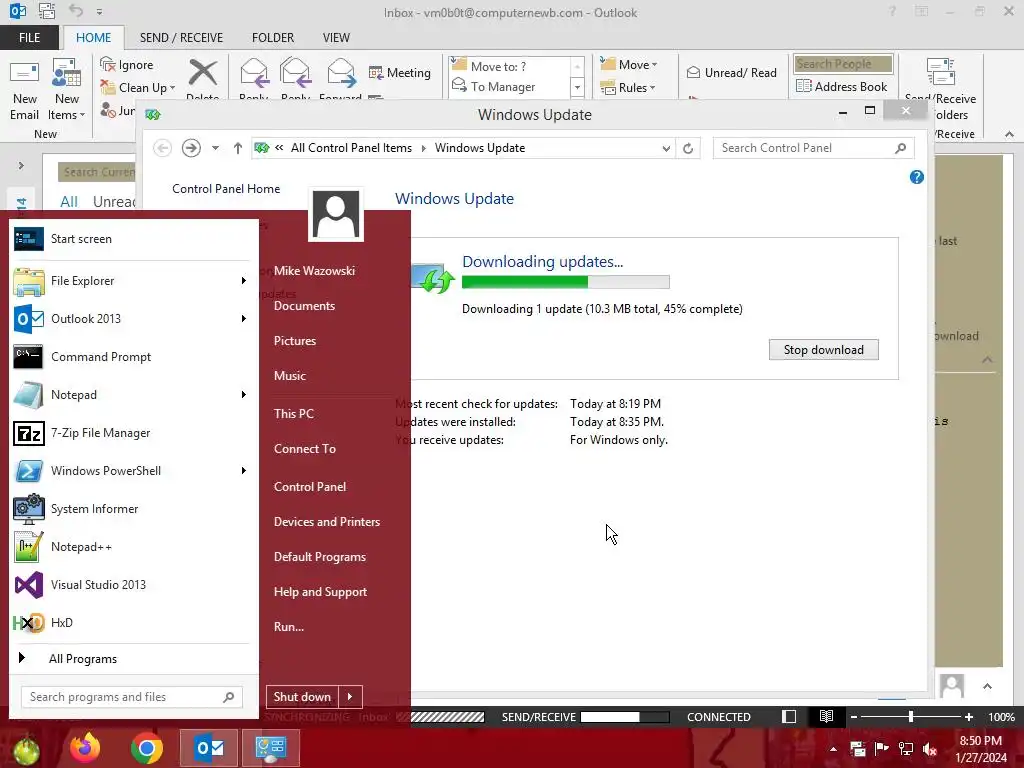Go up one level in Control Panel

tap(238, 148)
